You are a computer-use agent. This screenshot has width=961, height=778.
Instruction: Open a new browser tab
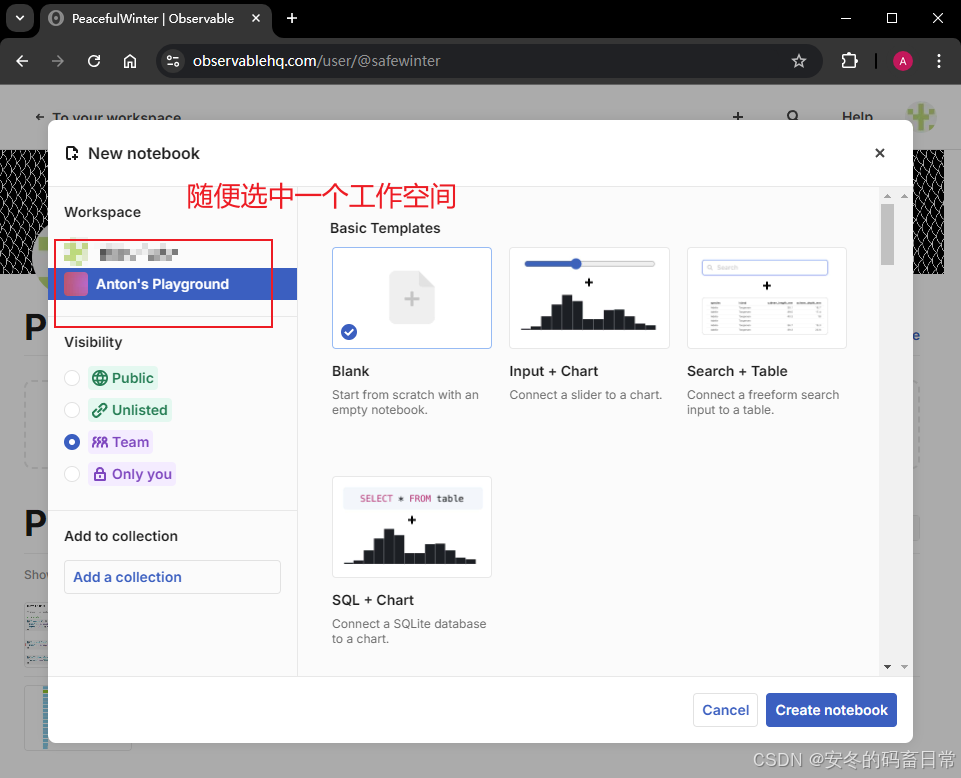point(292,18)
